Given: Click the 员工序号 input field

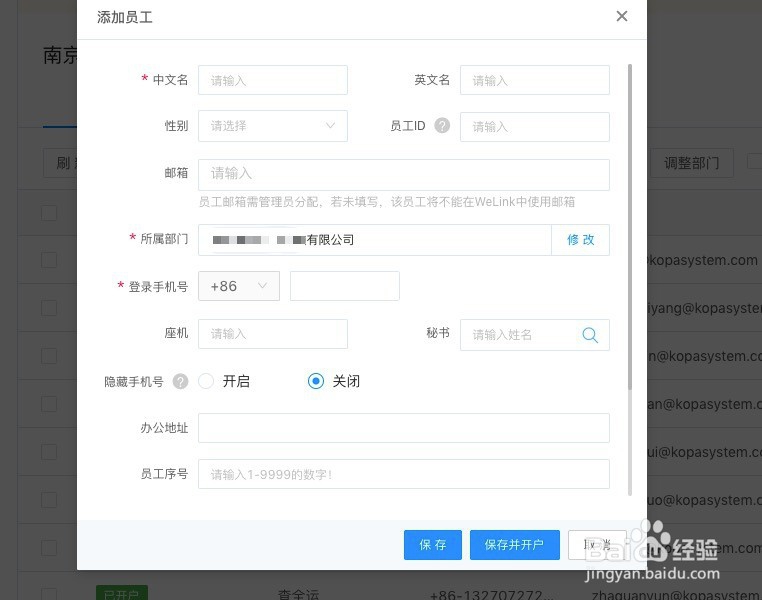Looking at the screenshot, I should [x=404, y=474].
